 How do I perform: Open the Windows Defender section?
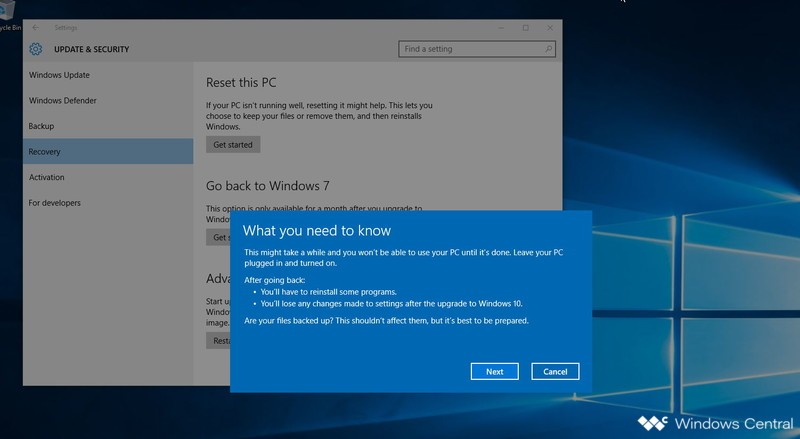point(63,101)
